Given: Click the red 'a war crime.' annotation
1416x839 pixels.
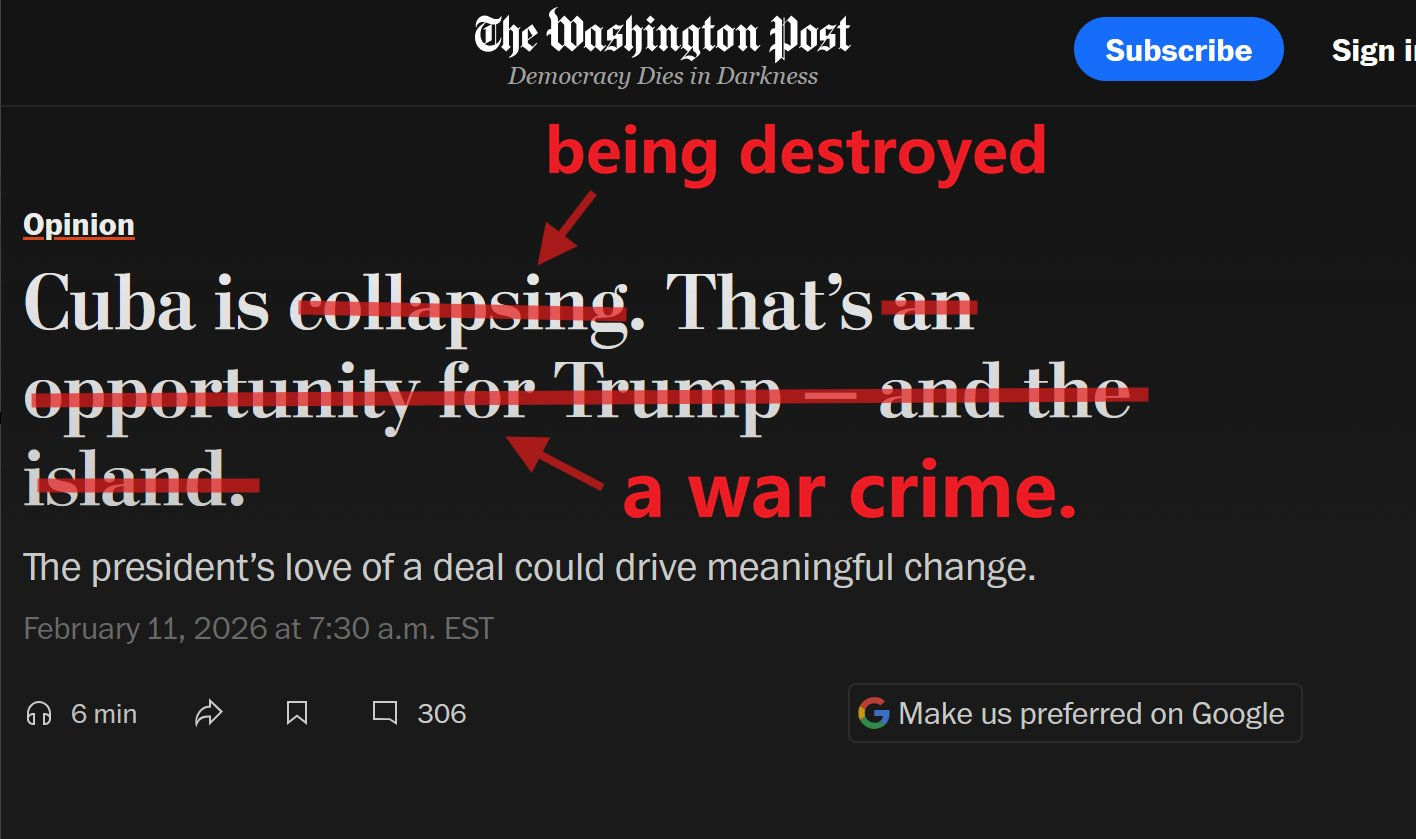Looking at the screenshot, I should (x=849, y=494).
